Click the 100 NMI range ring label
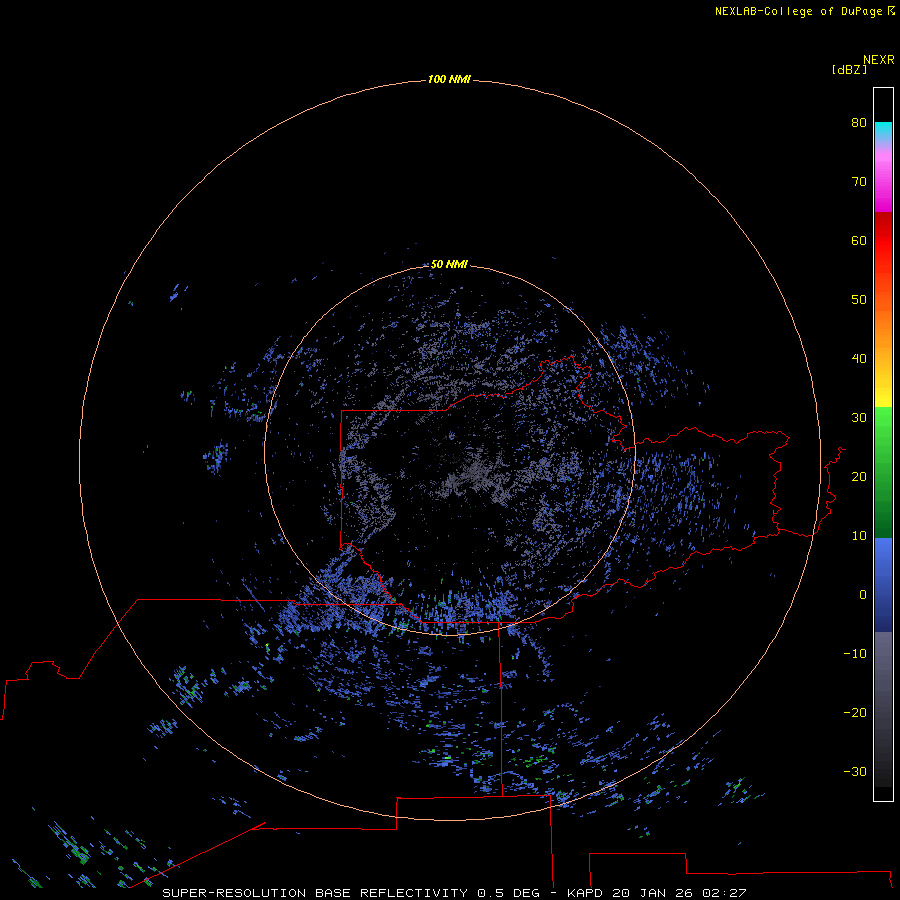This screenshot has height=900, width=900. coord(449,79)
